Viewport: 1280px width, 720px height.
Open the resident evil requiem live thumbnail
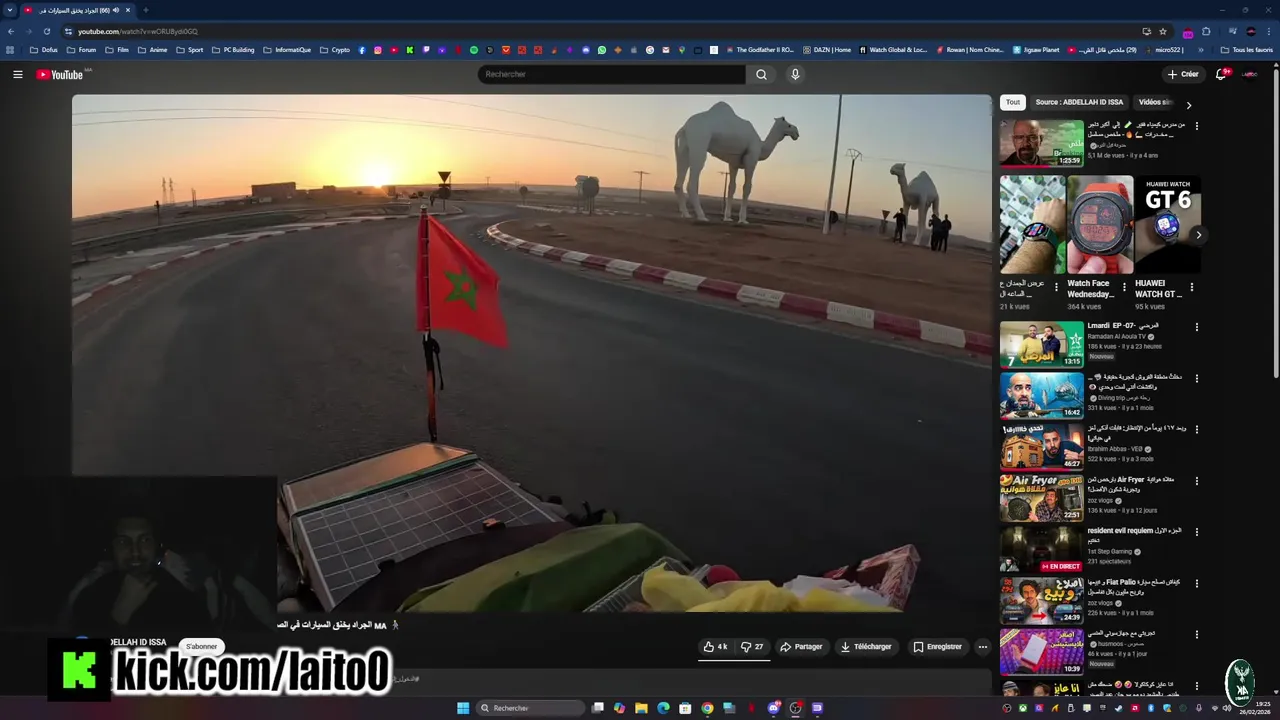tap(1041, 548)
